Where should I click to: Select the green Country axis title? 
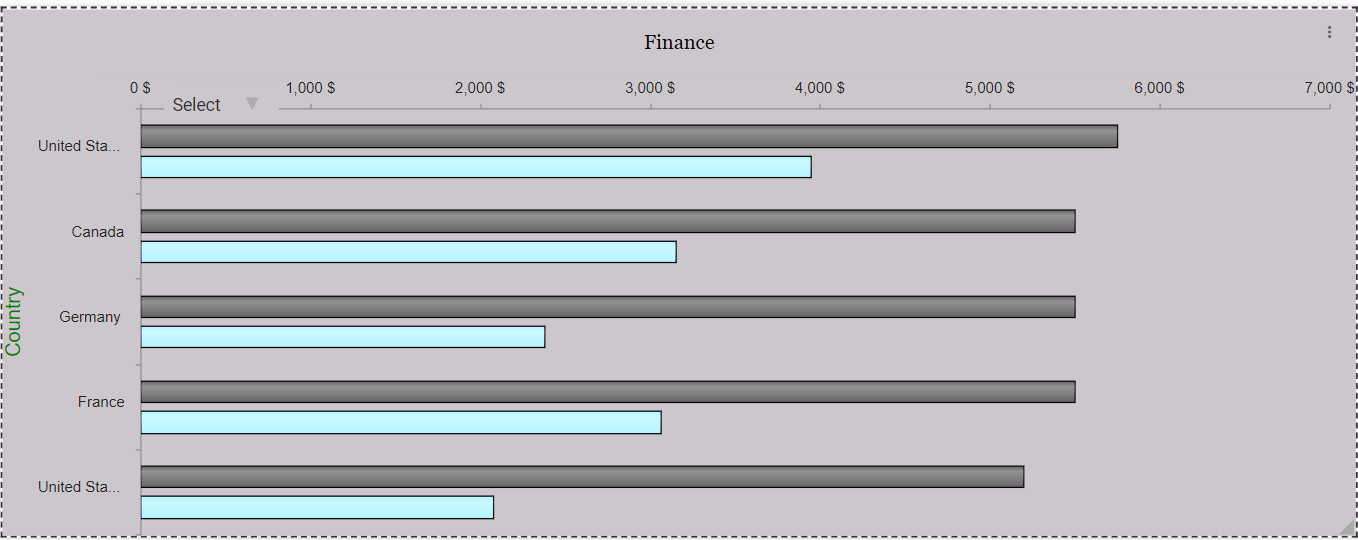point(14,321)
